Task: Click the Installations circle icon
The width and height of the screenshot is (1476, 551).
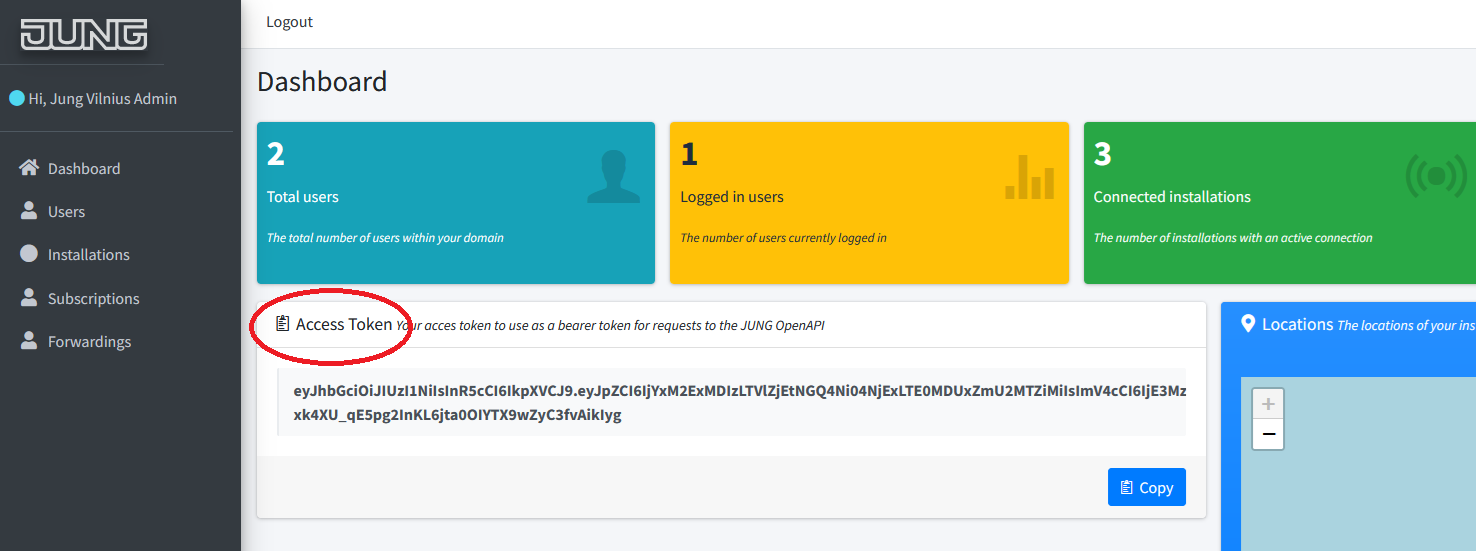Action: point(29,254)
